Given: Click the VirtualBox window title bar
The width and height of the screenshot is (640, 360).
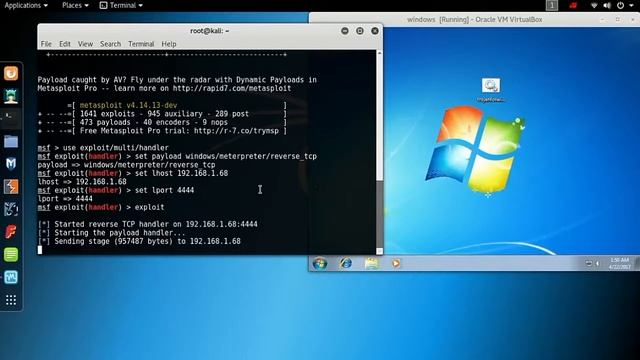Looking at the screenshot, I should 474,19.
